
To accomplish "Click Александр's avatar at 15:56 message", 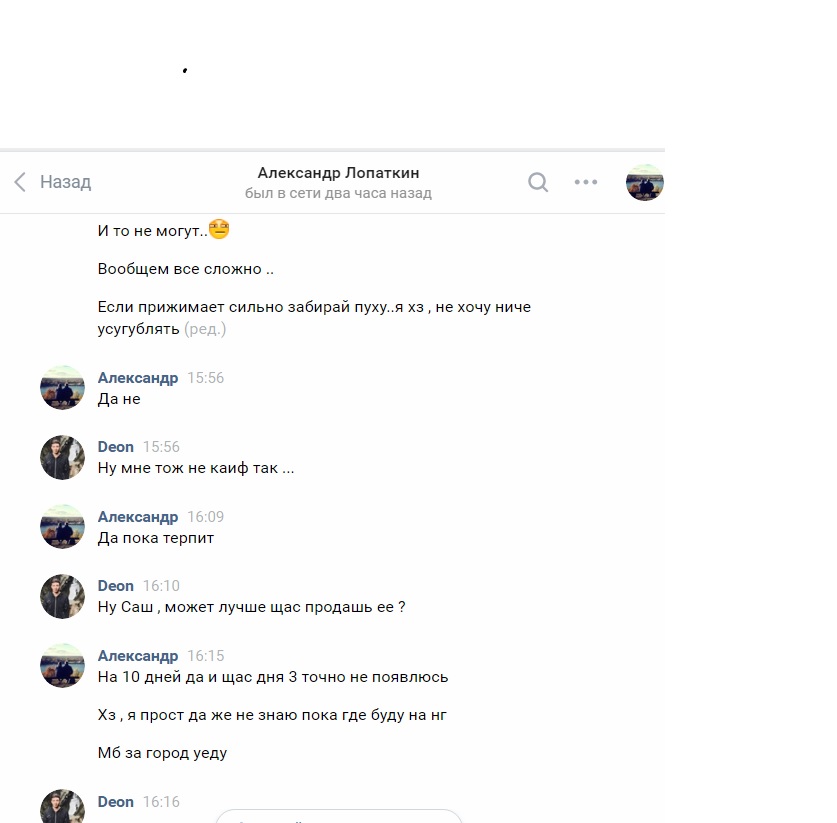I will coord(62,387).
